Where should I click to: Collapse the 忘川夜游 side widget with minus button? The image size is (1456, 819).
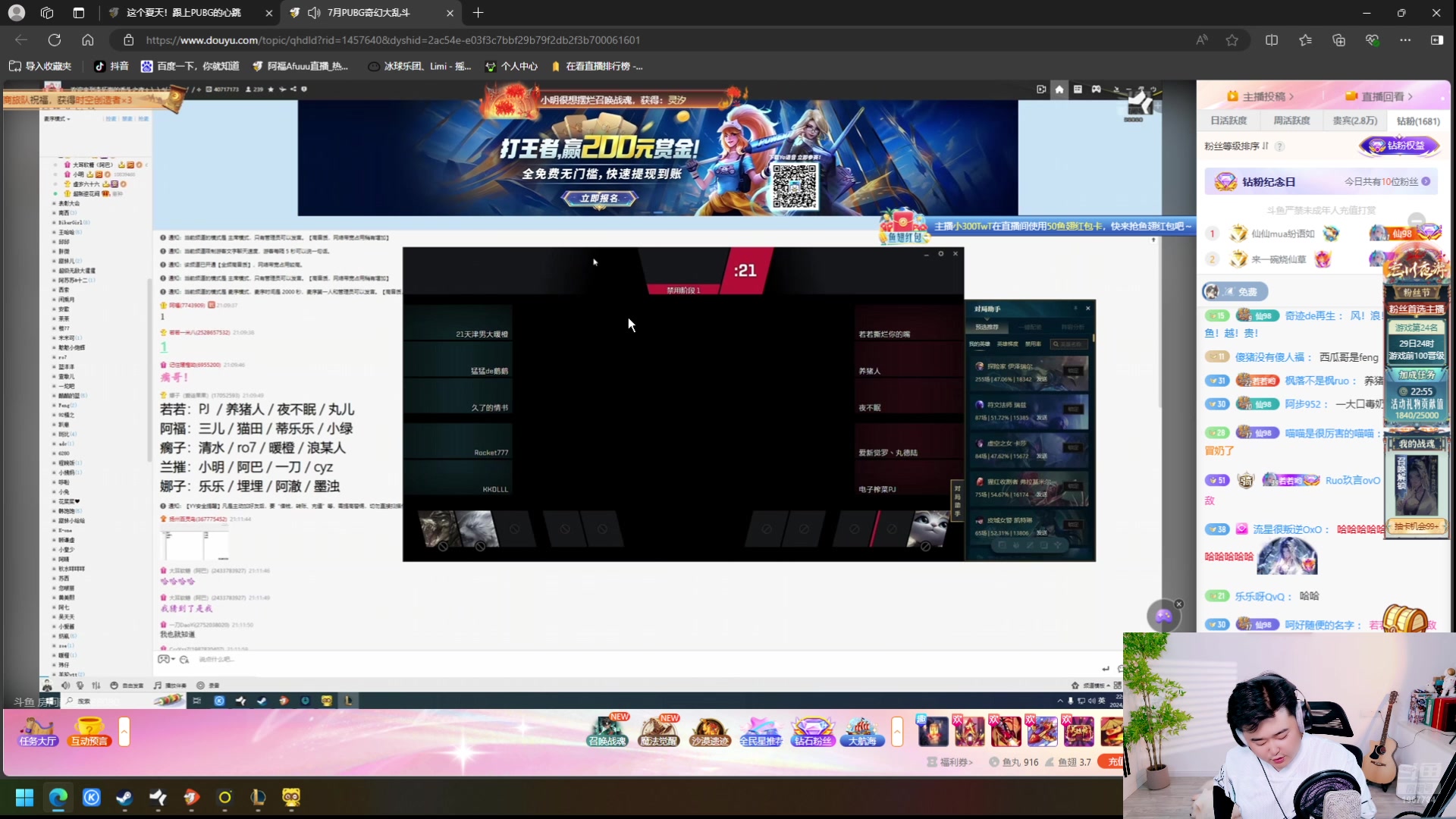[x=1417, y=220]
